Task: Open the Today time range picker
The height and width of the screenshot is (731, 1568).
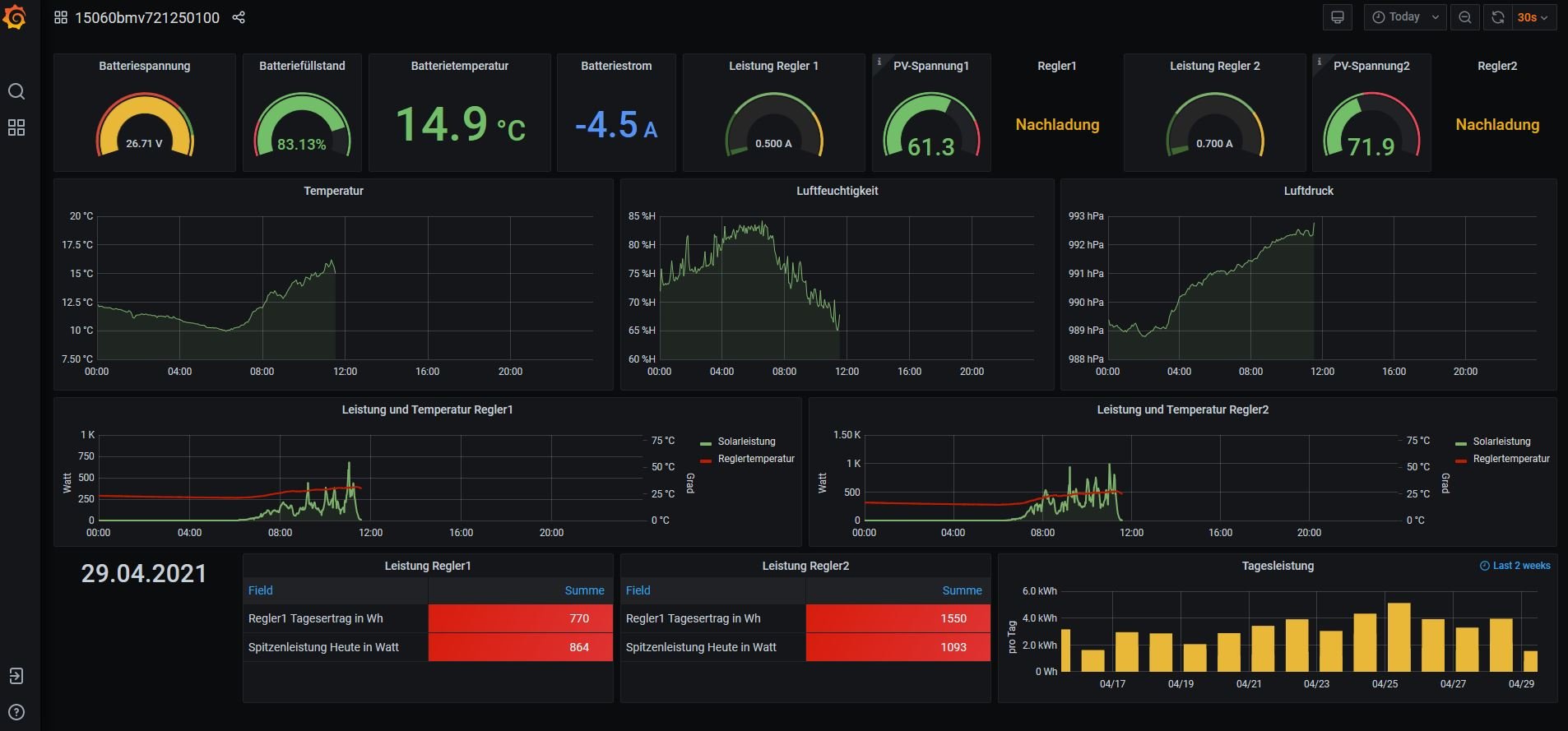Action: [1405, 17]
